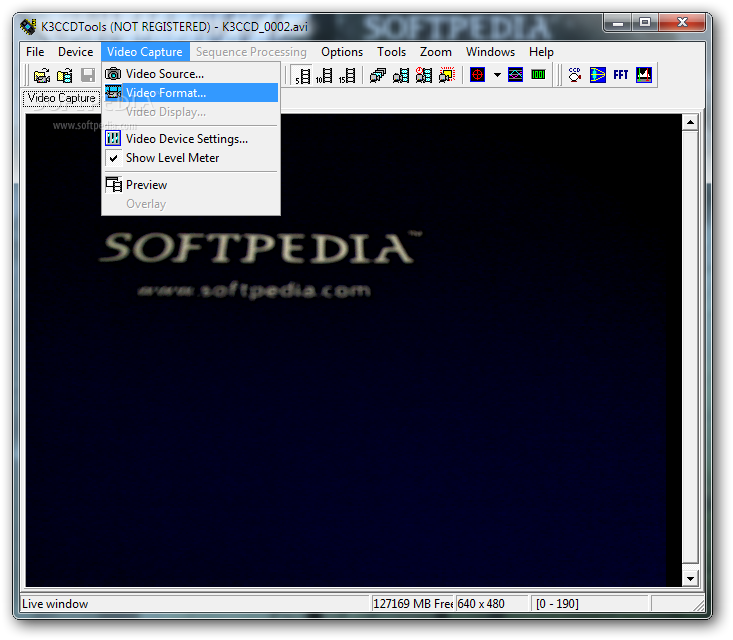Open the Tools menu

(x=392, y=52)
